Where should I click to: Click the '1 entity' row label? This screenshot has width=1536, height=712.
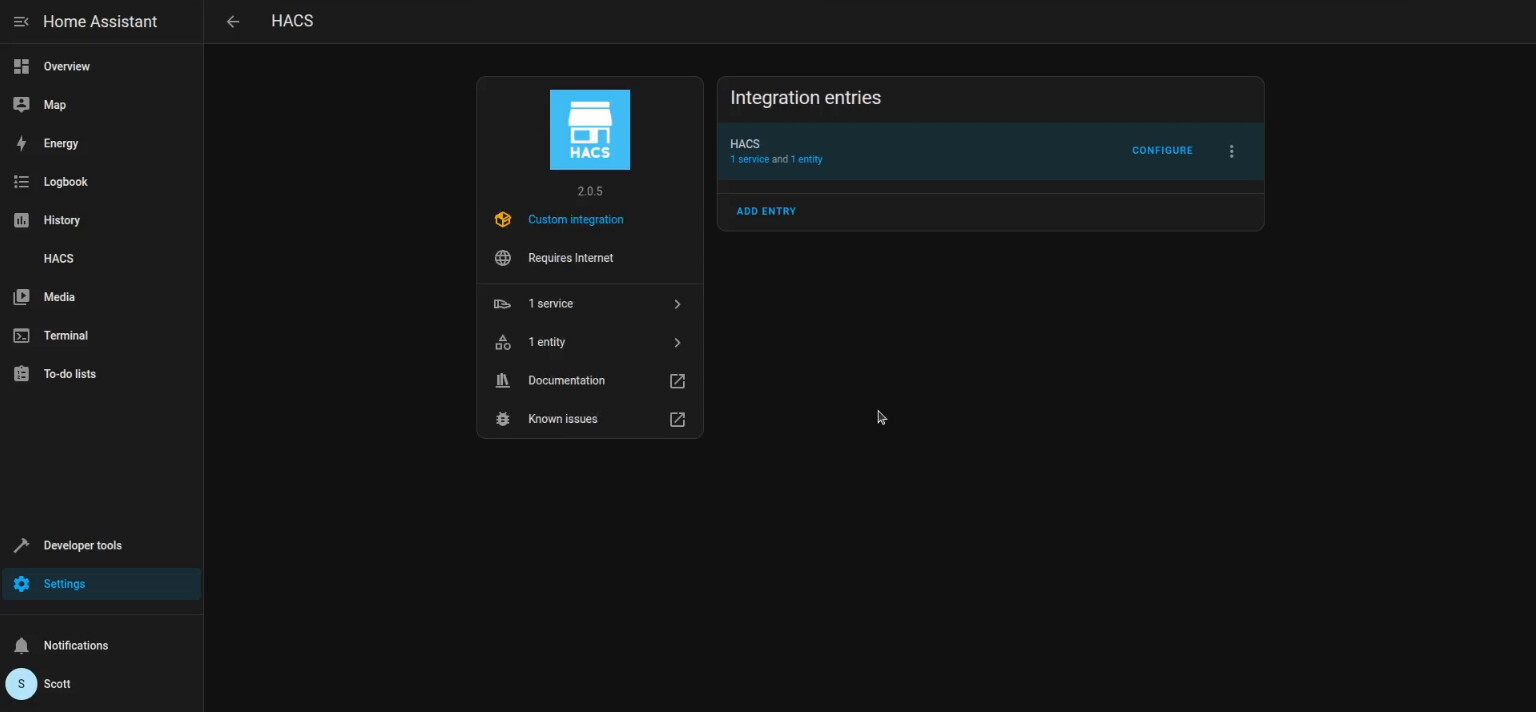(547, 342)
